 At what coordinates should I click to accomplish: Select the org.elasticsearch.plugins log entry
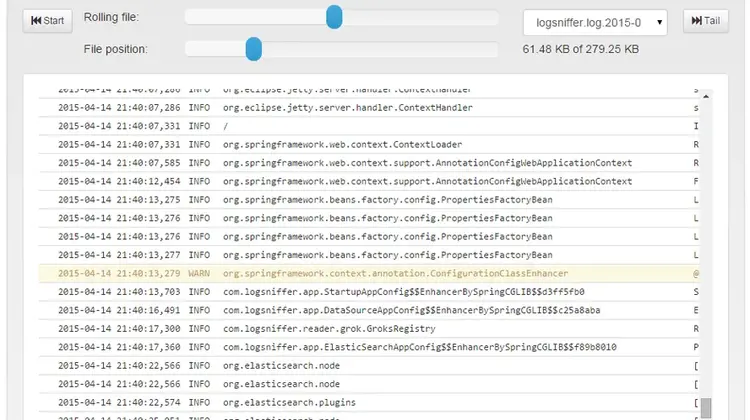[x=369, y=402]
